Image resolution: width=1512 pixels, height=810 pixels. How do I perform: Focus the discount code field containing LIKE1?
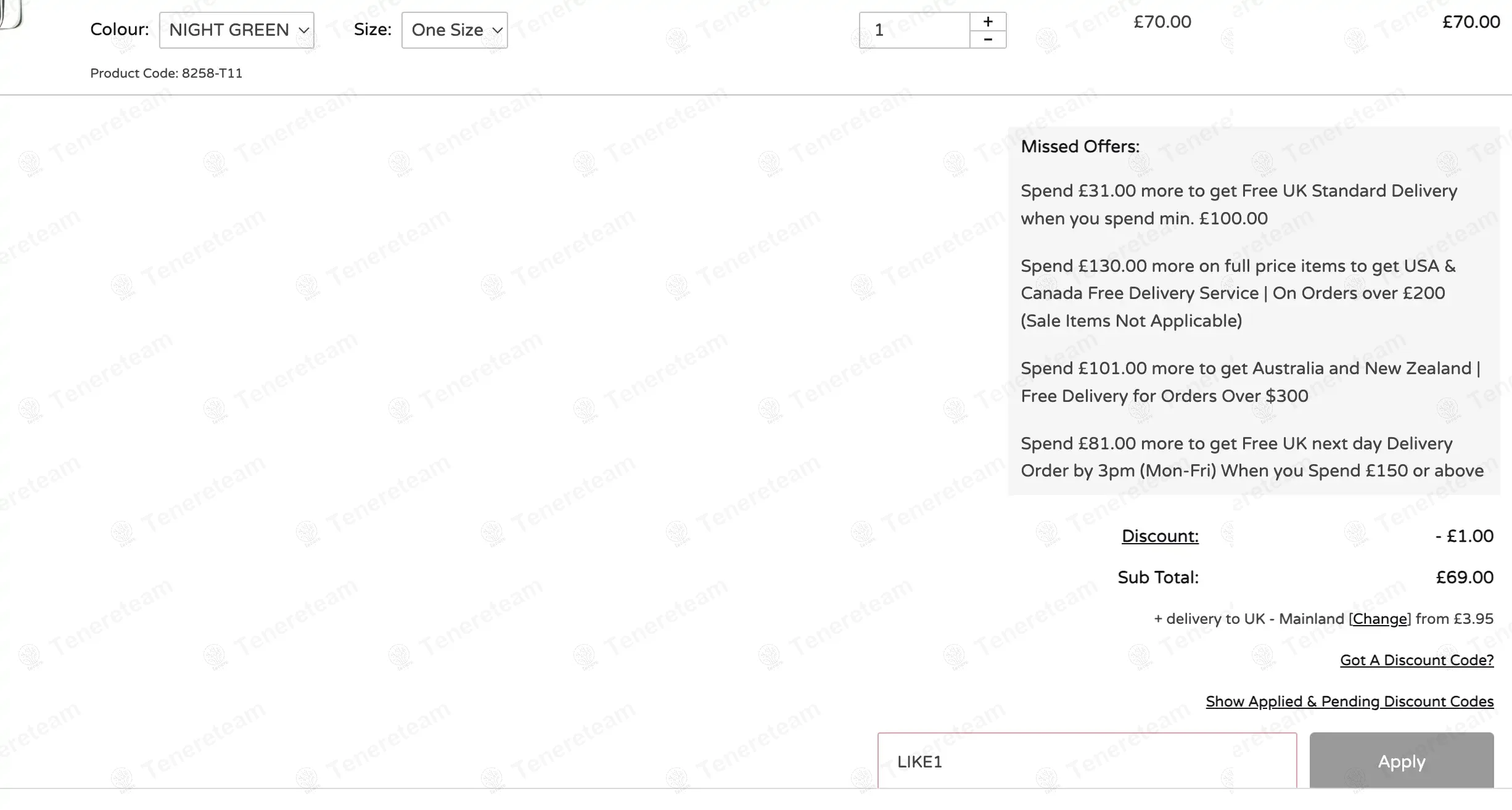point(1087,761)
